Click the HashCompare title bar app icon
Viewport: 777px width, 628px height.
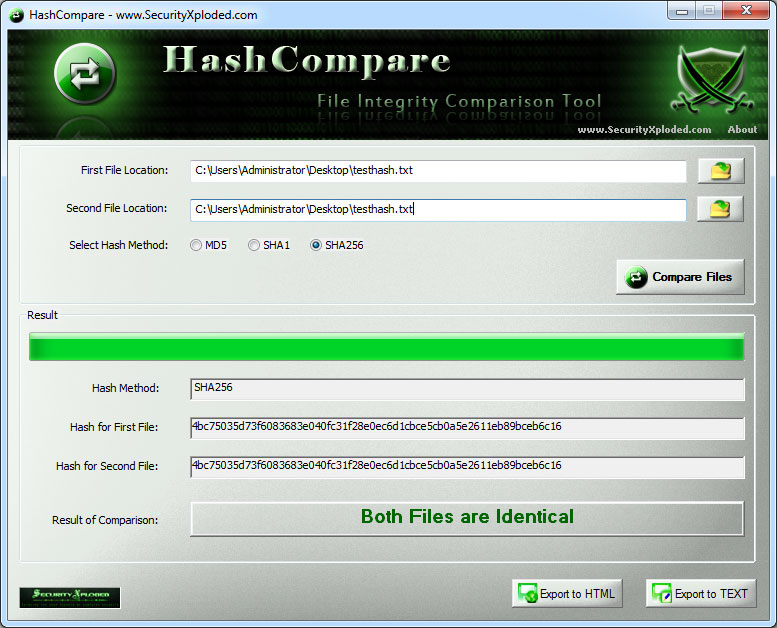[x=16, y=15]
